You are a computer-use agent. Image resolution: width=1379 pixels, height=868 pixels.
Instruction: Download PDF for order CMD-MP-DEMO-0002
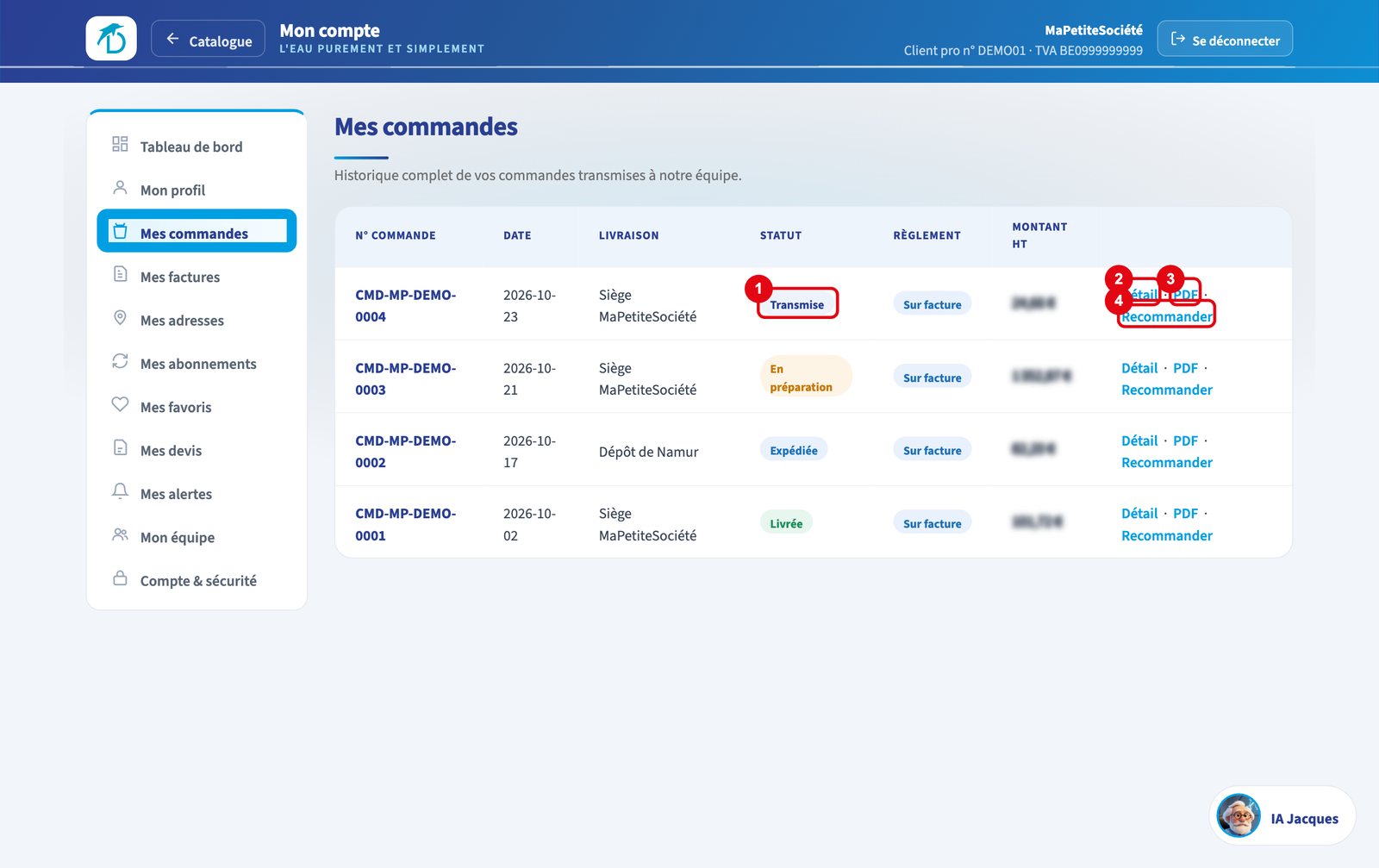[x=1185, y=440]
